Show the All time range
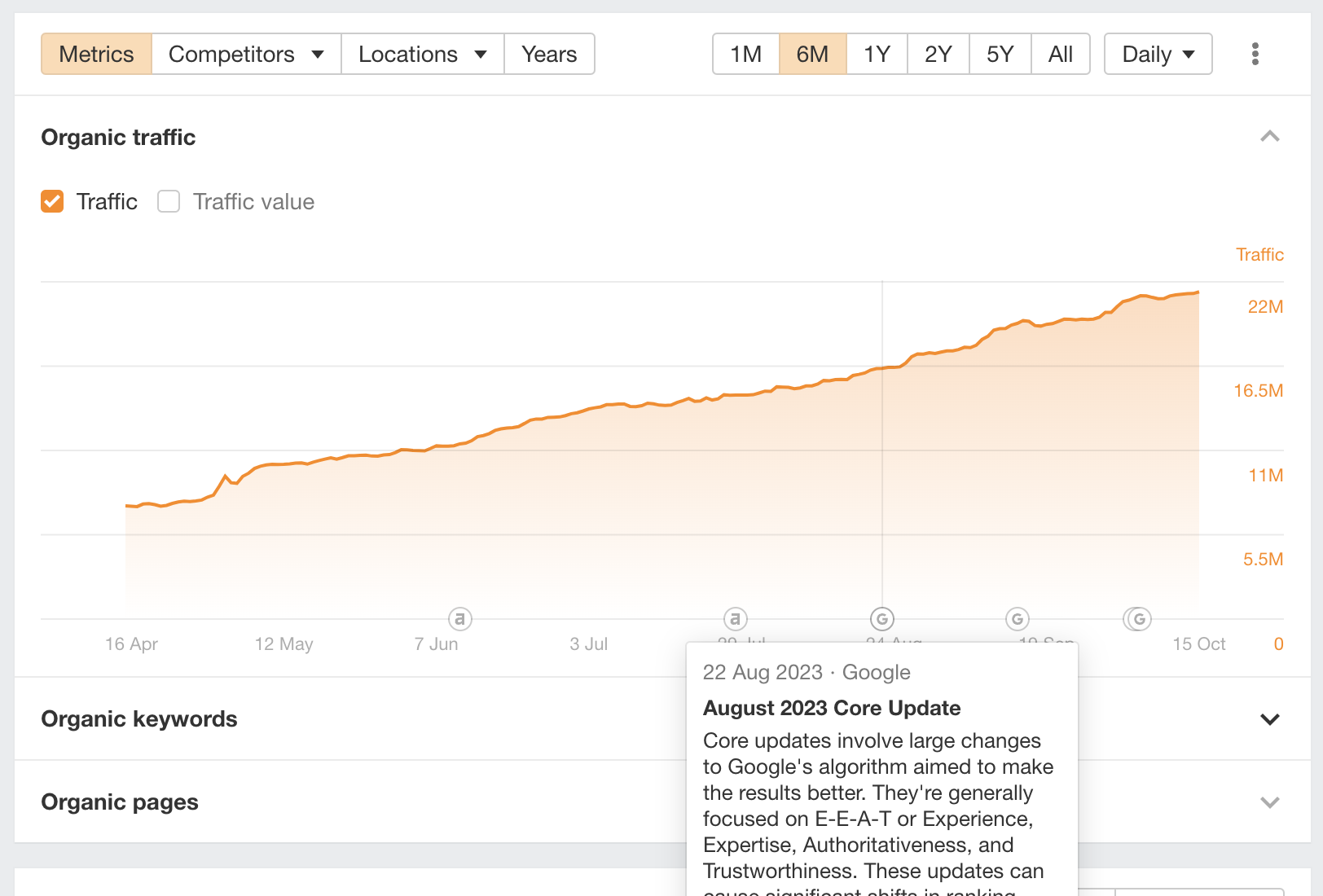The height and width of the screenshot is (896, 1323). pyautogui.click(x=1061, y=54)
